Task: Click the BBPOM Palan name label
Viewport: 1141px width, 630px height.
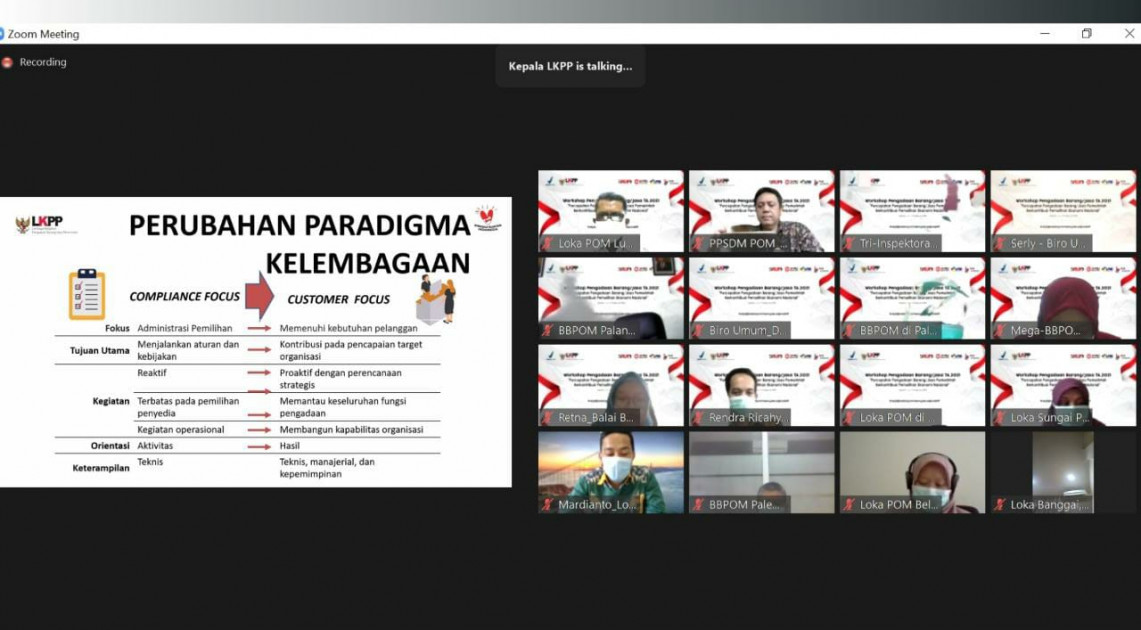Action: 596,330
